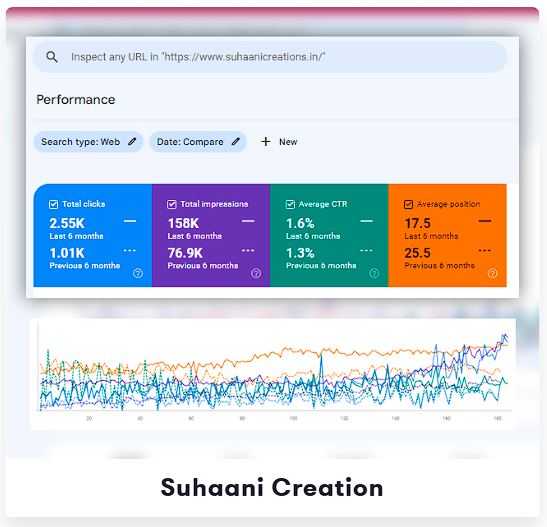Click the search magnifier icon
This screenshot has height=527, width=547.
click(52, 57)
